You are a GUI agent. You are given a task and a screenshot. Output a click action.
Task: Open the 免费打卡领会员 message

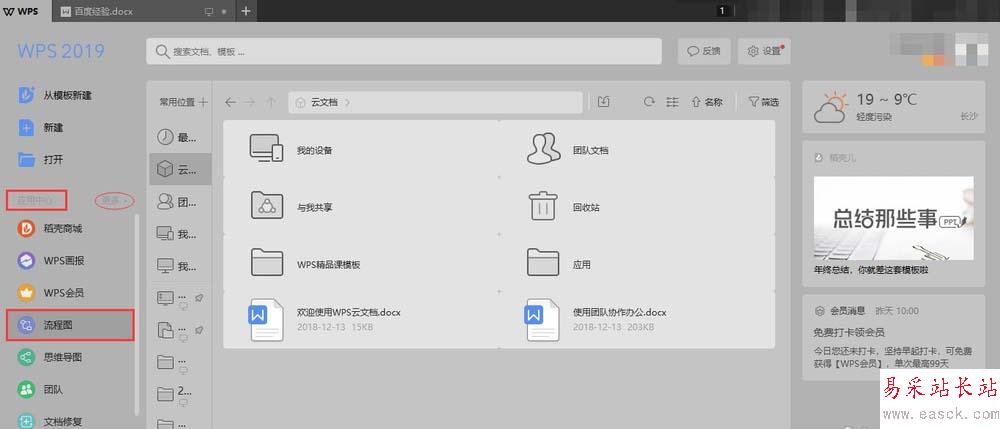(849, 333)
